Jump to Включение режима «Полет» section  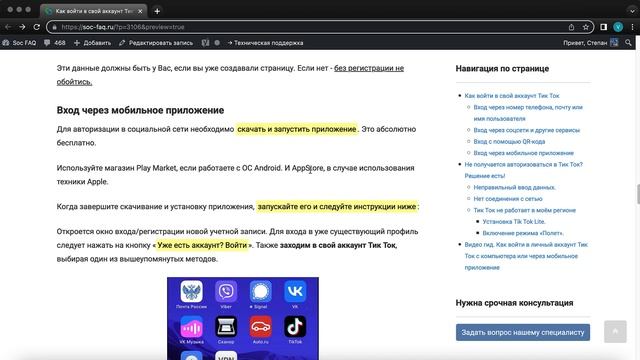[x=523, y=233]
